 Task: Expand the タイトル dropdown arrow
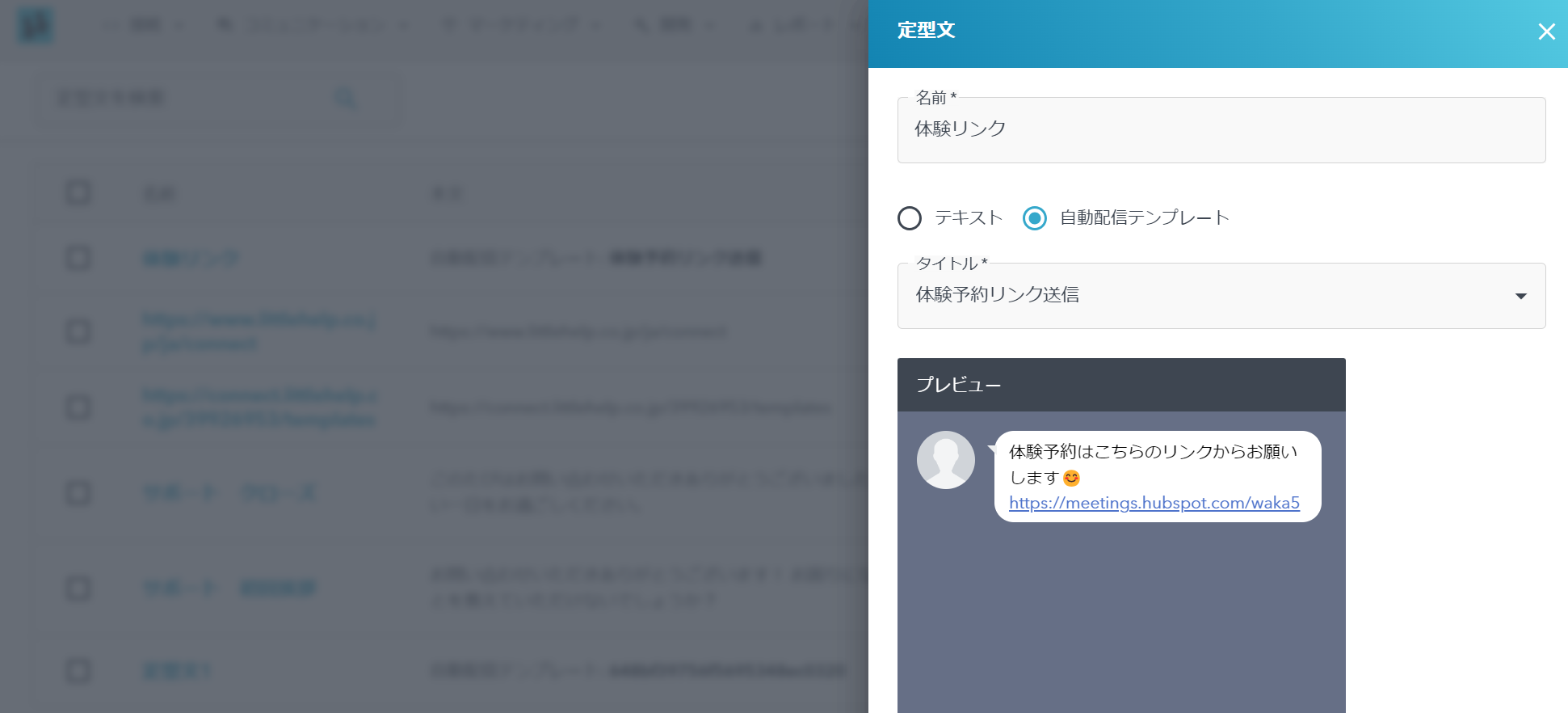click(x=1520, y=296)
